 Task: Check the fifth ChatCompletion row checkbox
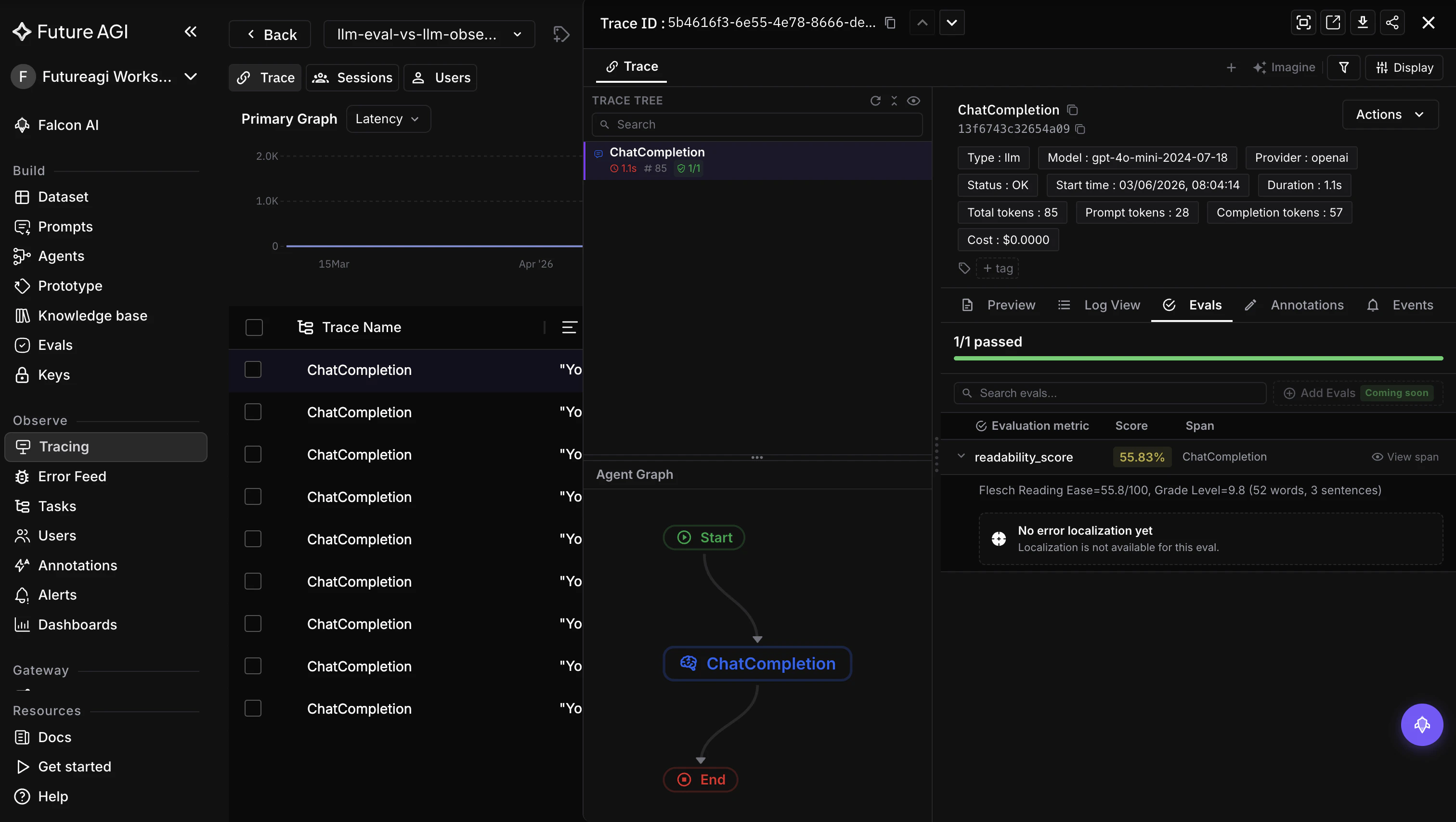253,539
